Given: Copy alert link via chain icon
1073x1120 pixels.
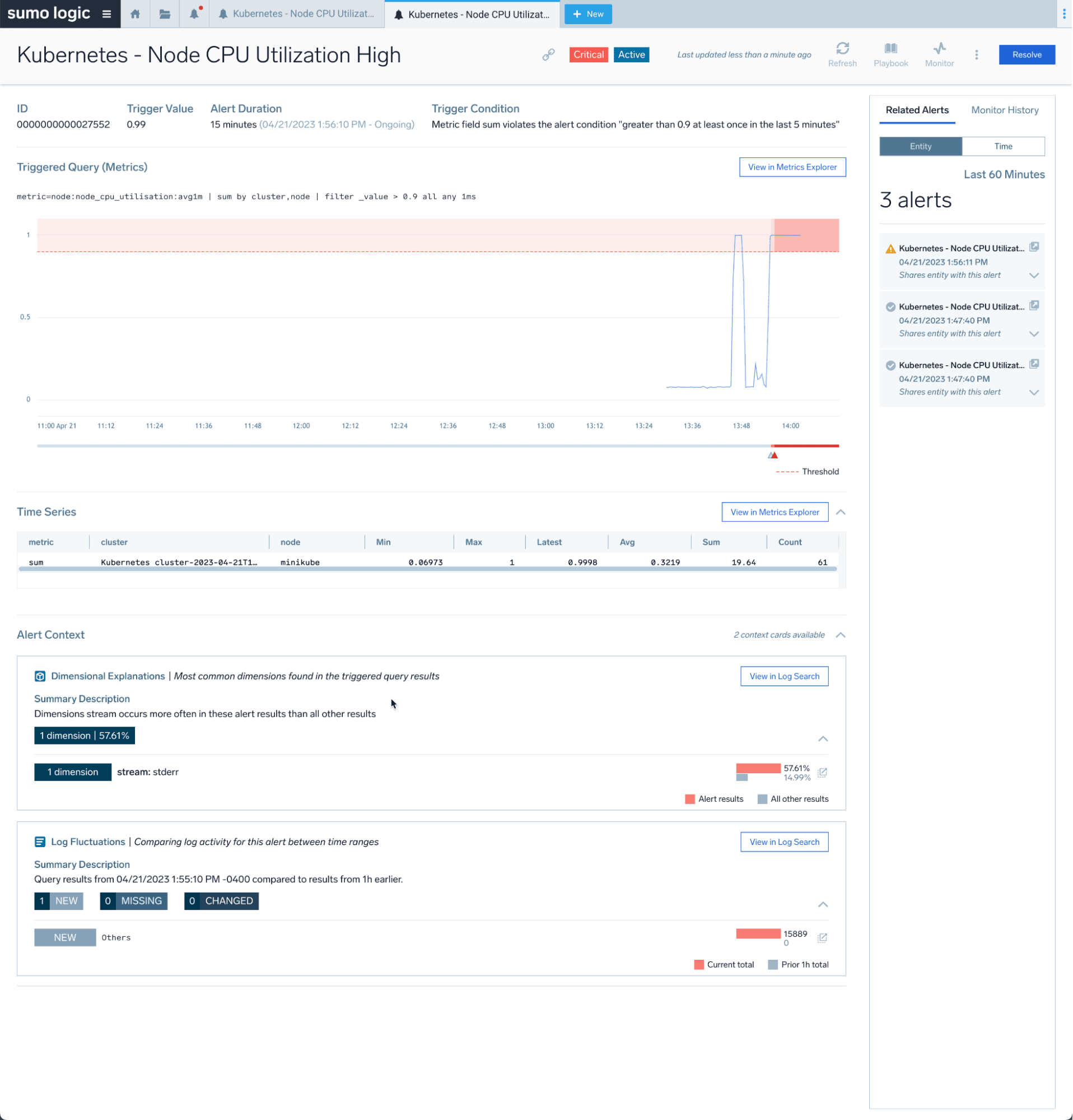Looking at the screenshot, I should [x=549, y=55].
